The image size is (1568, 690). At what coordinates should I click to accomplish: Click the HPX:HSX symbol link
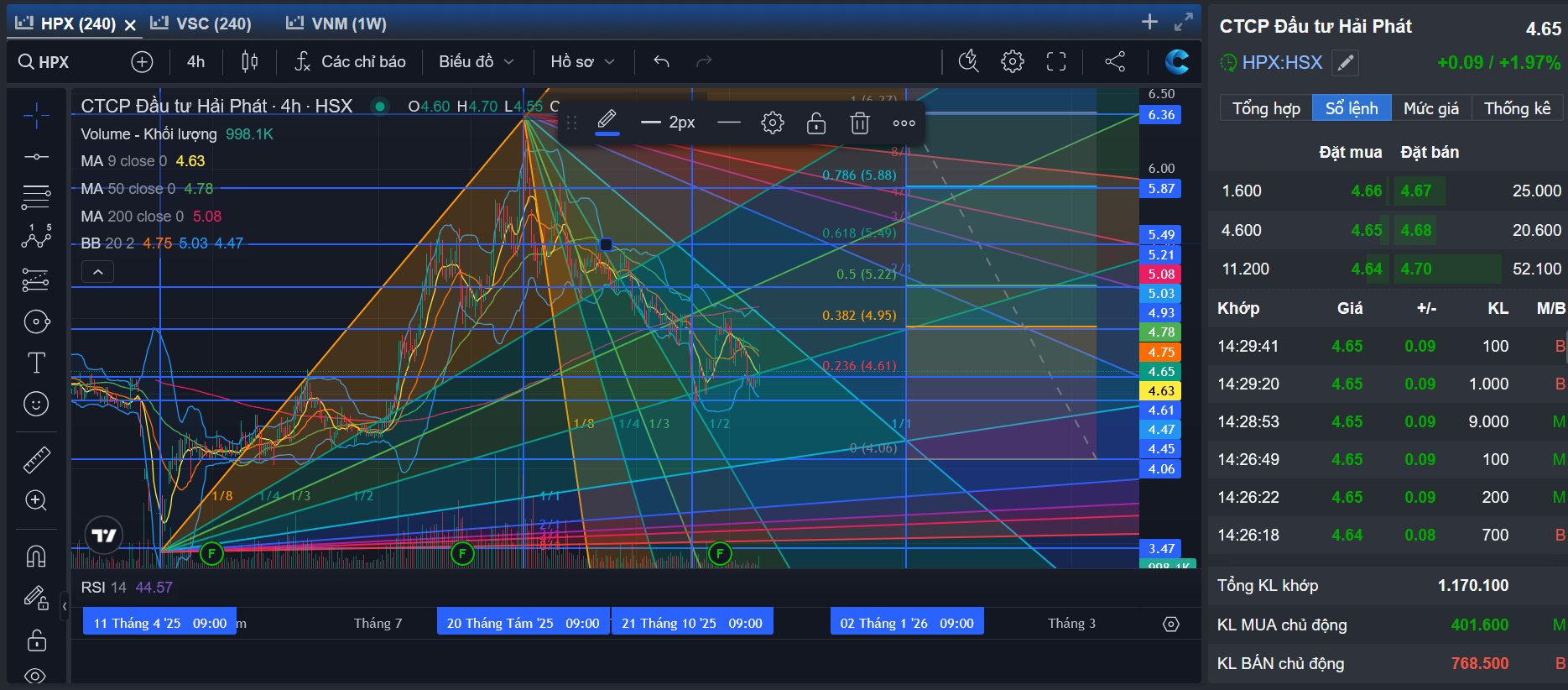(1282, 63)
